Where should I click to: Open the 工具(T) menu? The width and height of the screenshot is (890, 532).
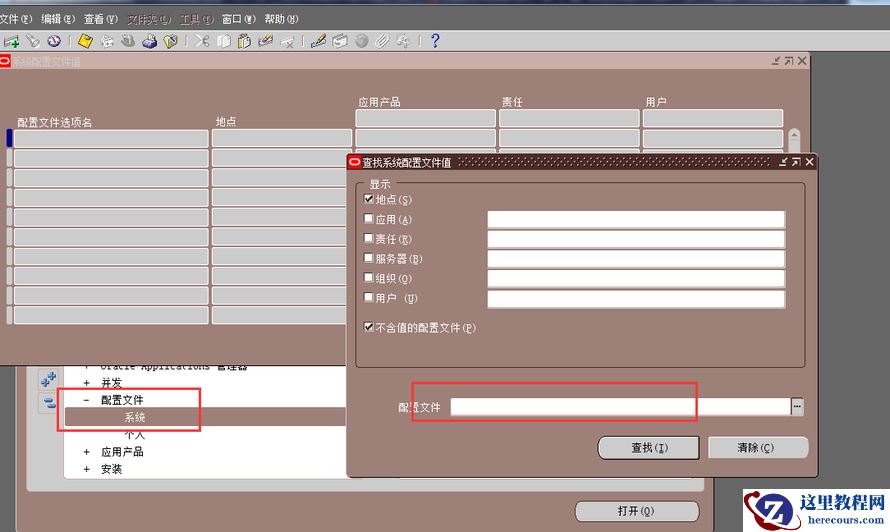(x=196, y=19)
